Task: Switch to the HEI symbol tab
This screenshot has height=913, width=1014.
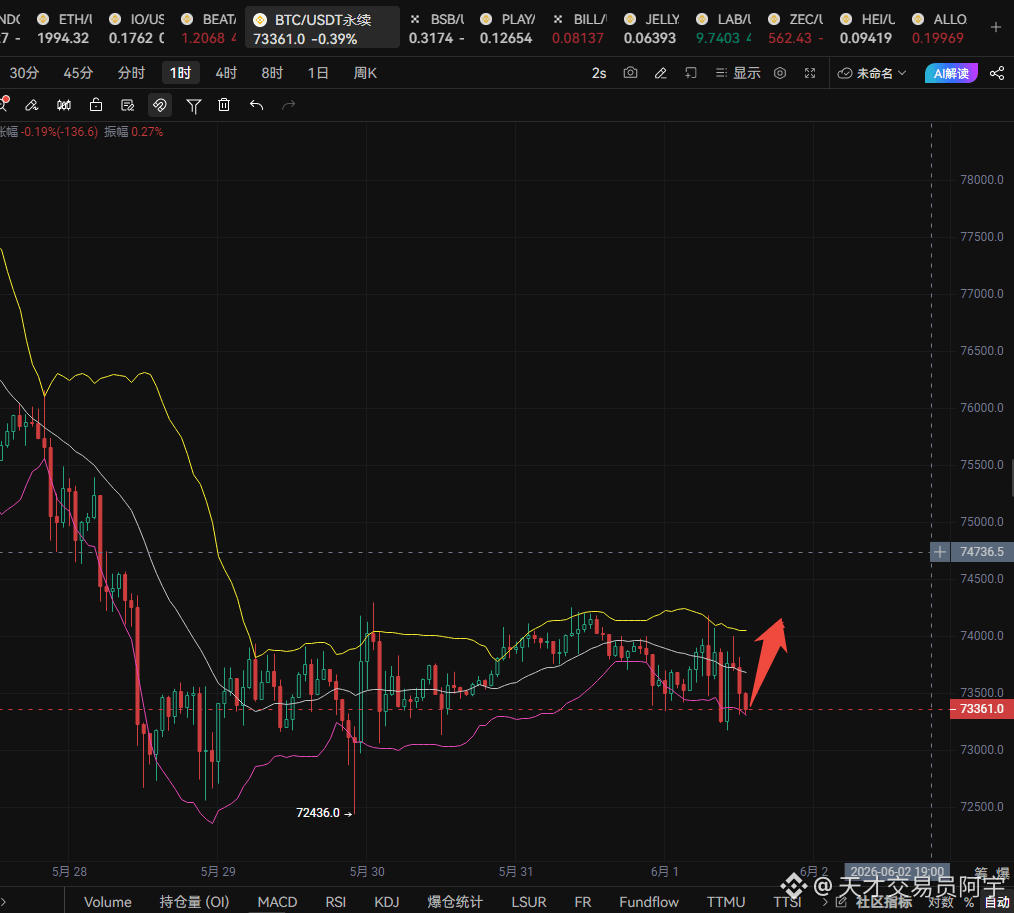Action: (867, 28)
